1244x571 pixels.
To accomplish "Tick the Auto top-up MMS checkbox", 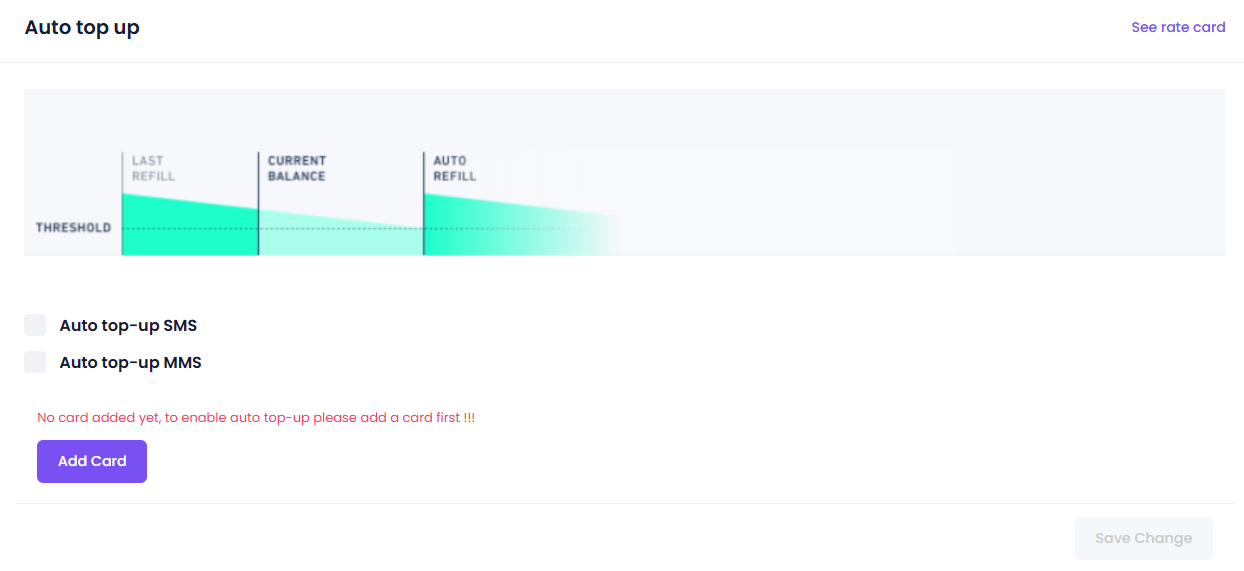I will (x=35, y=362).
